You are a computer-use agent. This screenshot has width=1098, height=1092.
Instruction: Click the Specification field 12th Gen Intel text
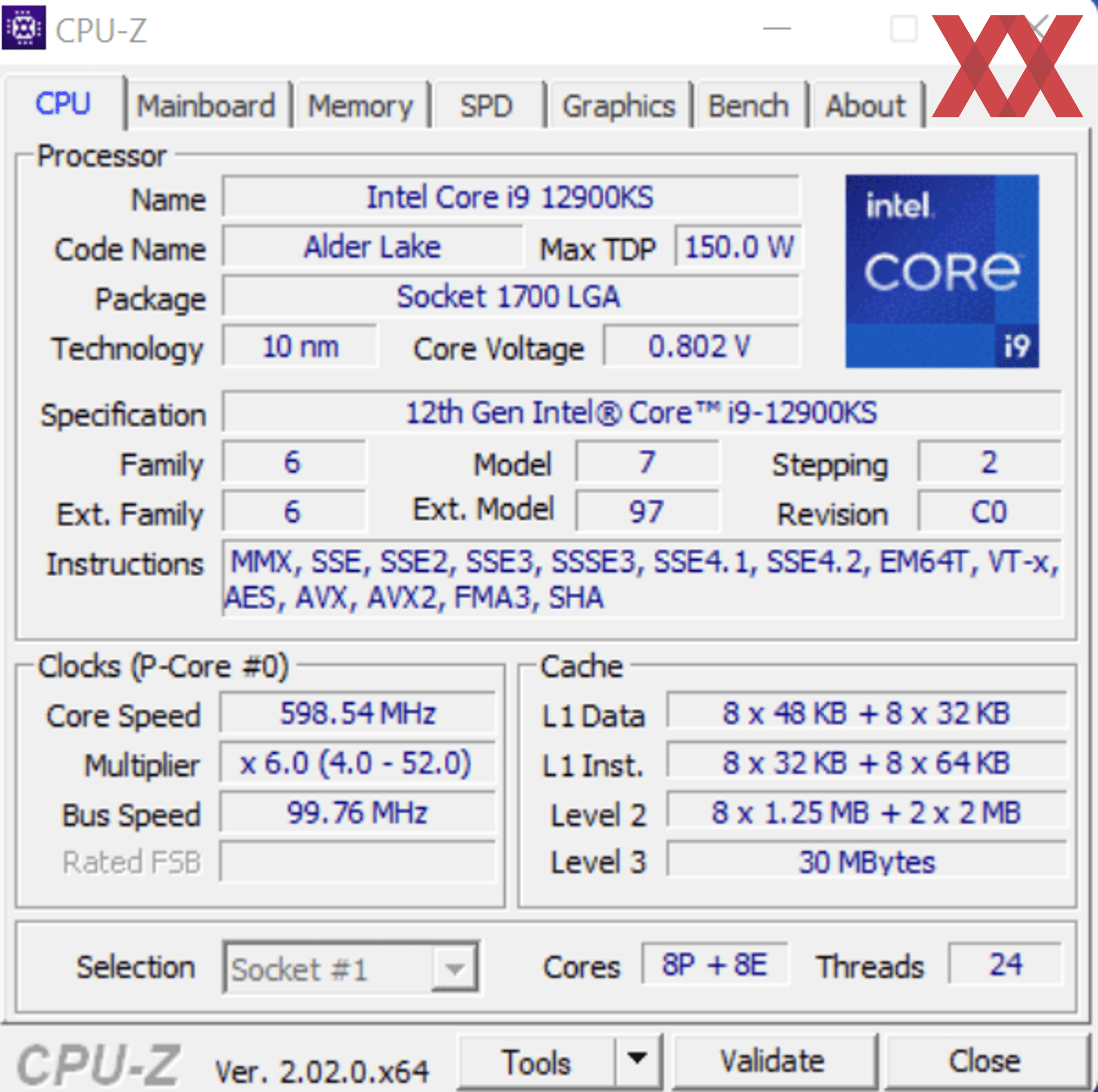[x=641, y=413]
